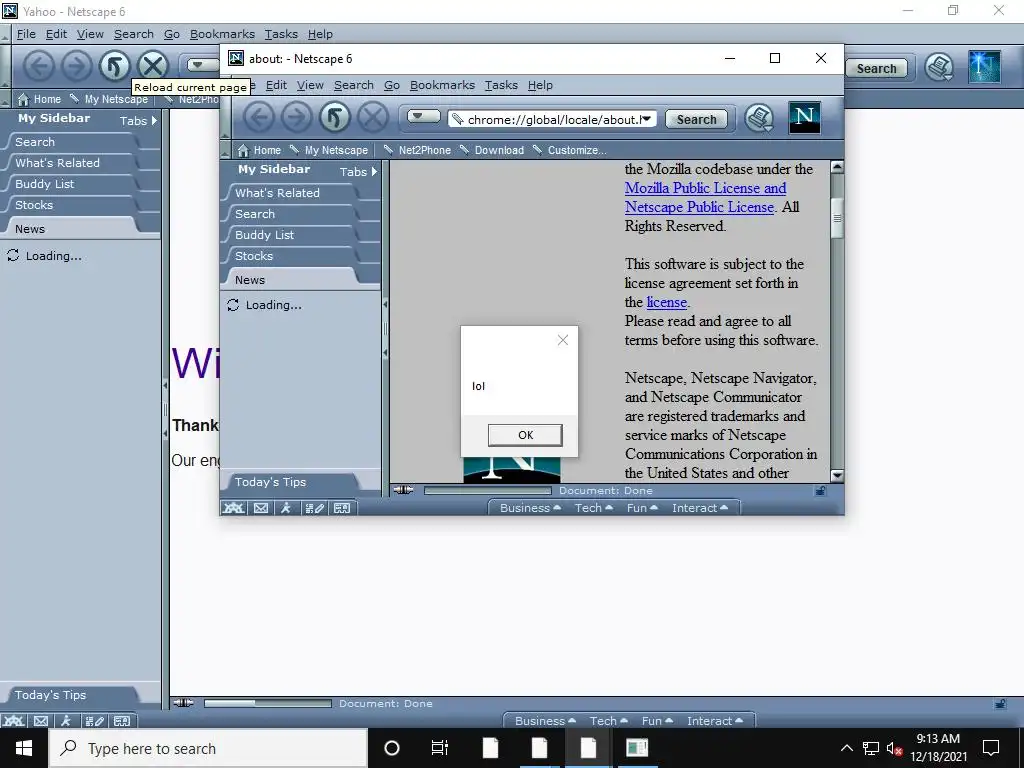Expand the Interact menu in the Yahoo window taskbar
Viewport: 1024px width, 768px height.
pos(714,721)
